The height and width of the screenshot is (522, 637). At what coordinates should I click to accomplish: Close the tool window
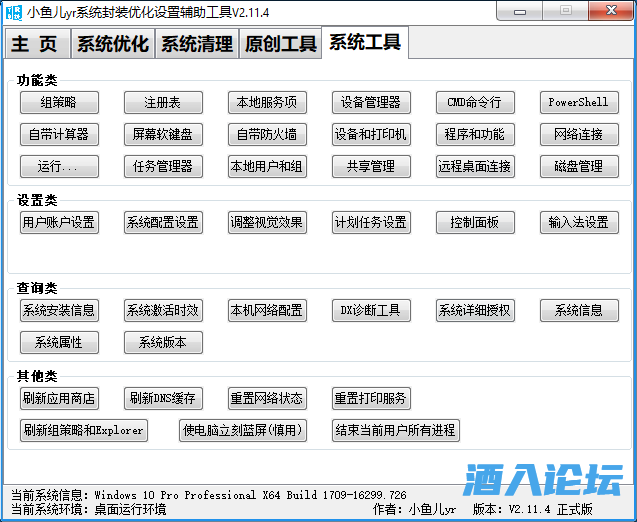(x=611, y=11)
